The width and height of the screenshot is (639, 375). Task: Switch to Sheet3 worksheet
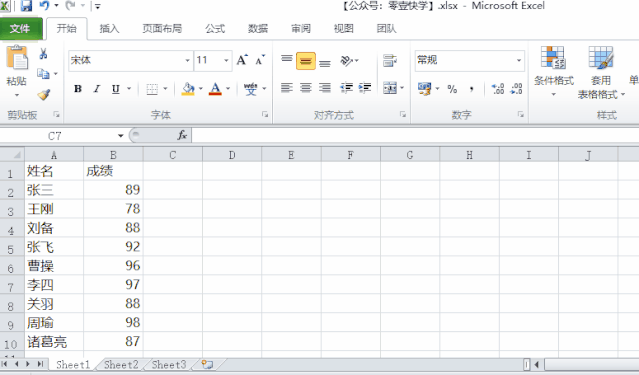169,364
